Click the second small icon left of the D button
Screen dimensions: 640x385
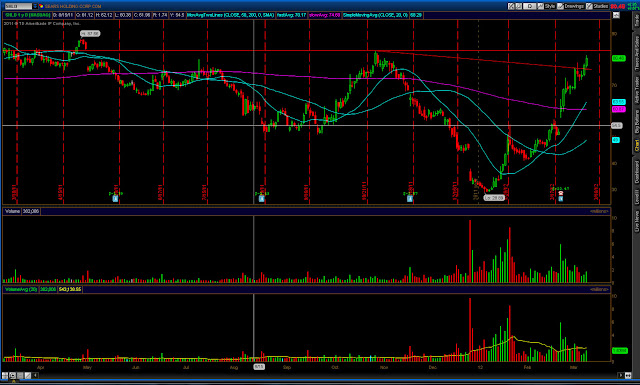click(x=519, y=6)
